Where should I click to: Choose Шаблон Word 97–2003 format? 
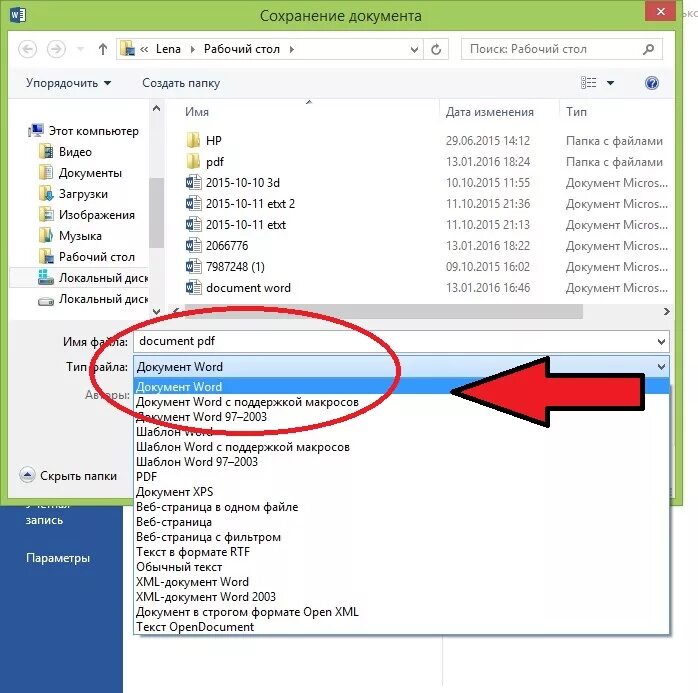click(x=402, y=462)
